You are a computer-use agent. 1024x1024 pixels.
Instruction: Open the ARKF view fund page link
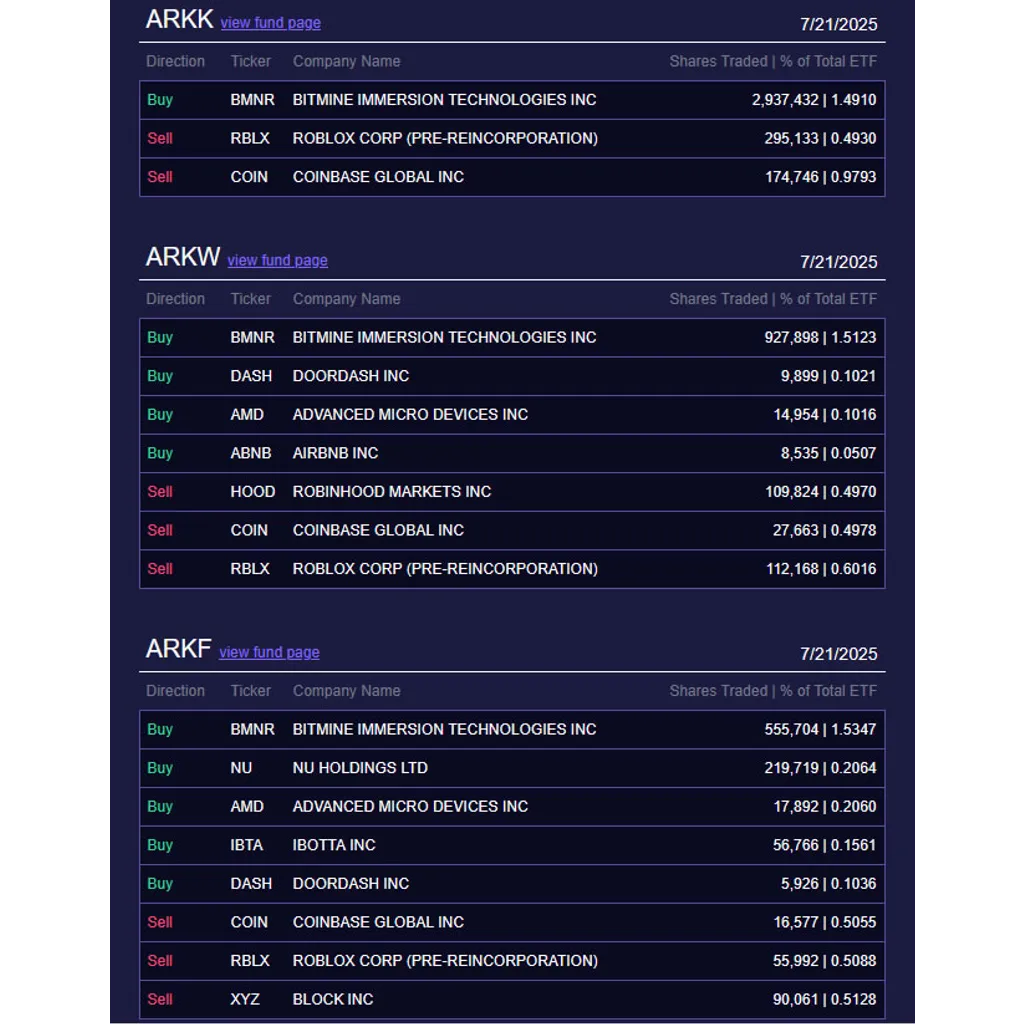269,652
